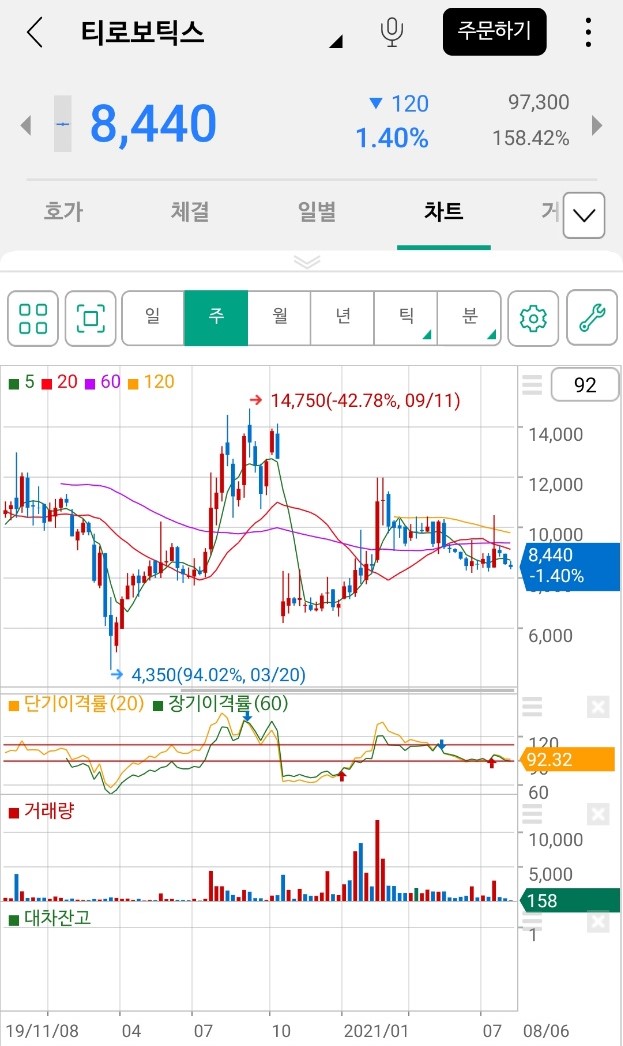The height and width of the screenshot is (1046, 623).
Task: Switch to the previous stock with left triangle
Action: (x=26, y=125)
